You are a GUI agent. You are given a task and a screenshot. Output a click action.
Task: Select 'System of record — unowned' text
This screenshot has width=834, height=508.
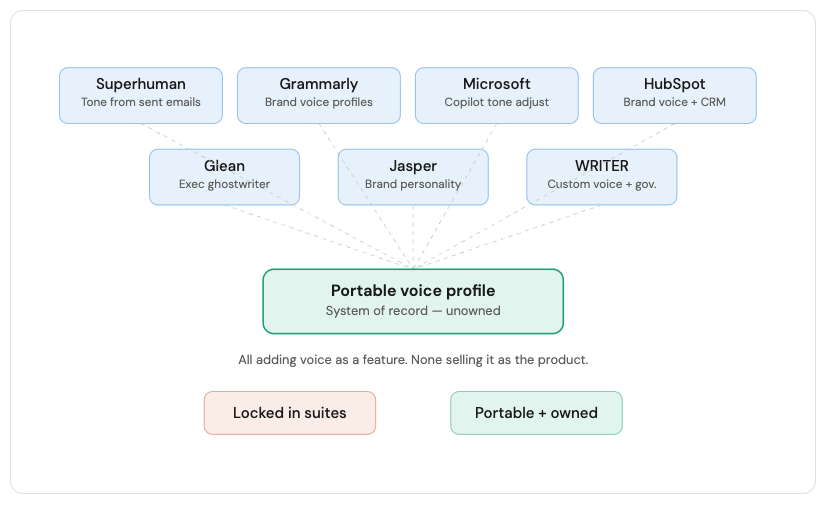coord(413,311)
